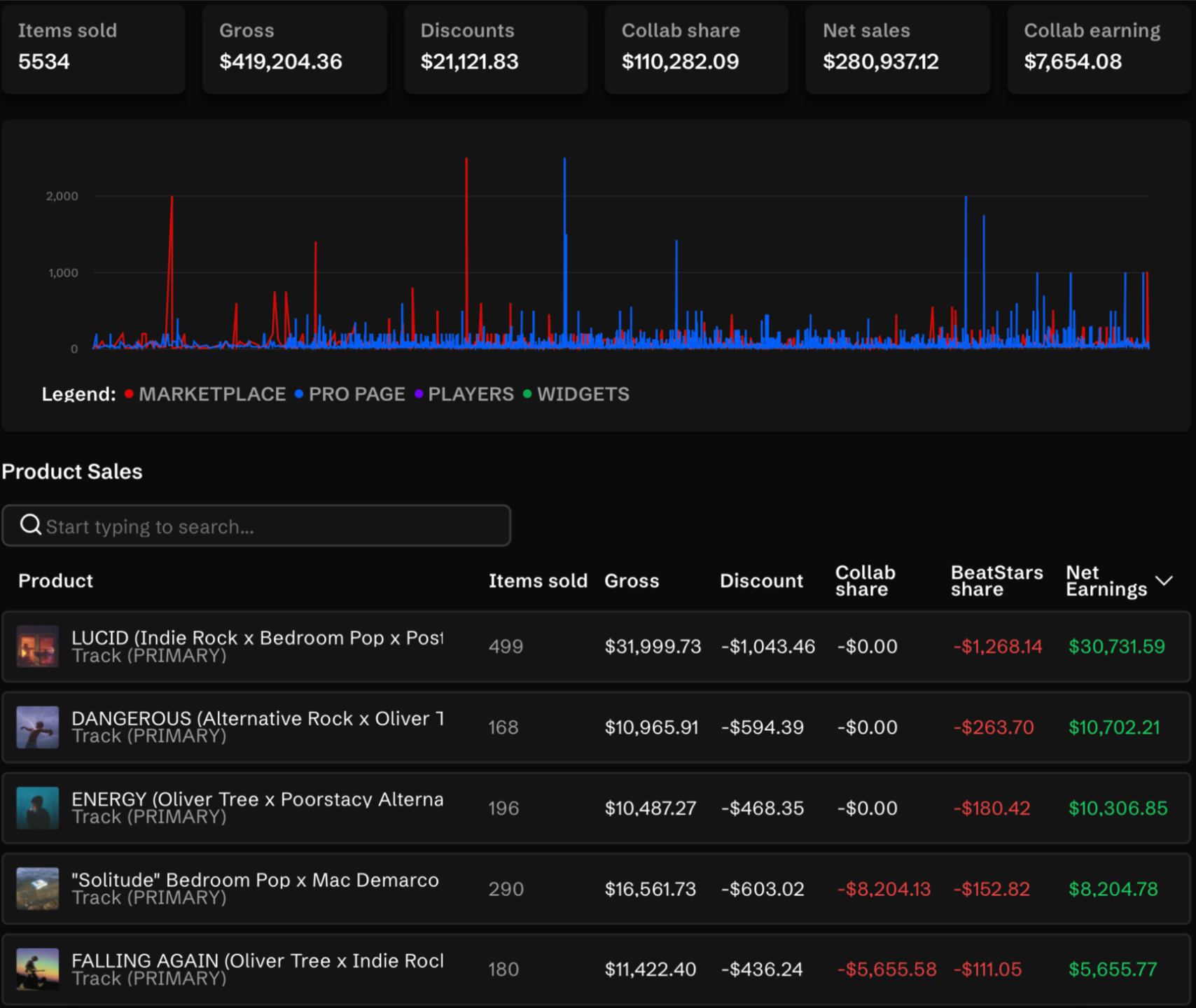Viewport: 1196px width, 1008px height.
Task: Sort table by Items sold column
Action: [x=537, y=581]
